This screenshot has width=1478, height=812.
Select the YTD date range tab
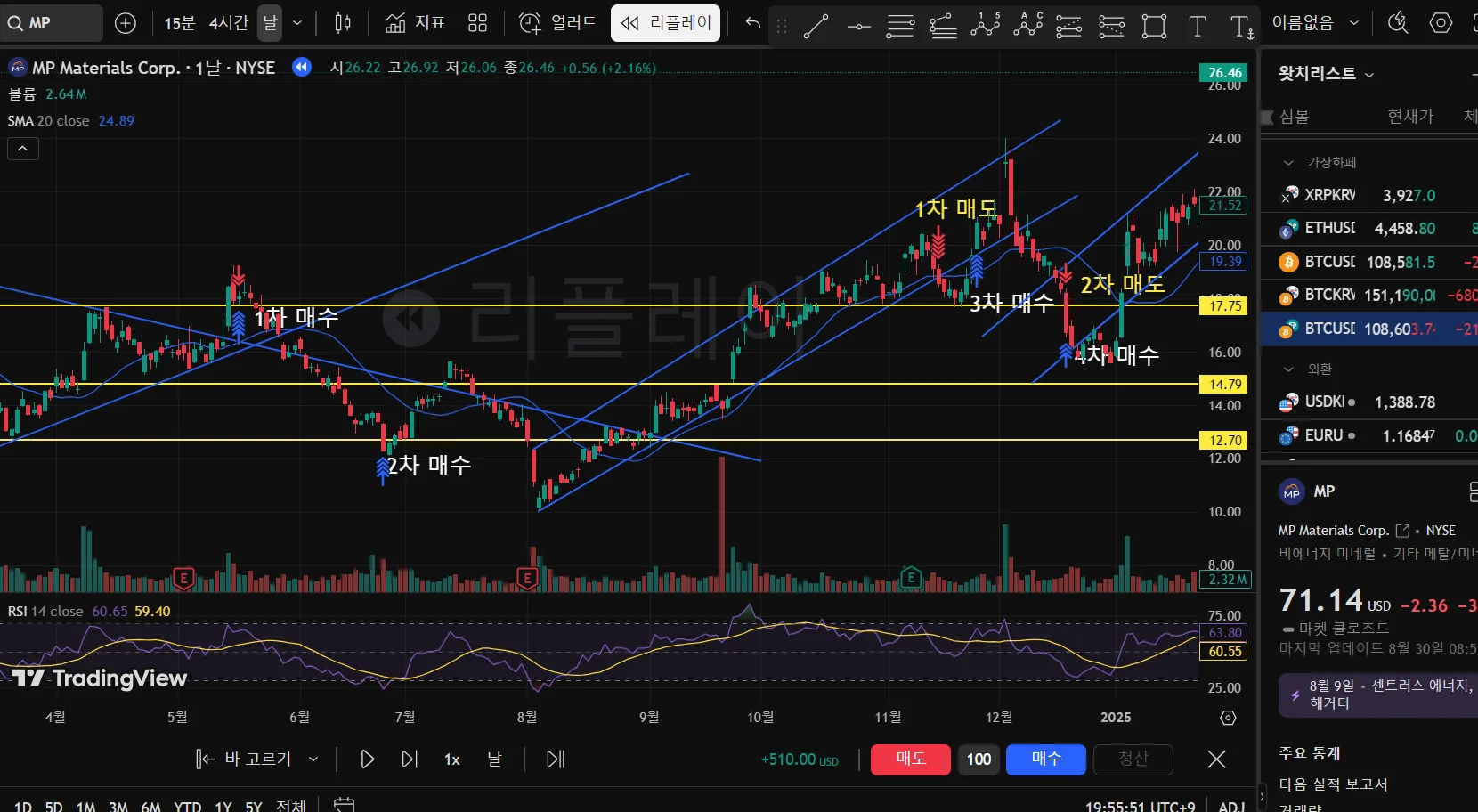pyautogui.click(x=187, y=807)
